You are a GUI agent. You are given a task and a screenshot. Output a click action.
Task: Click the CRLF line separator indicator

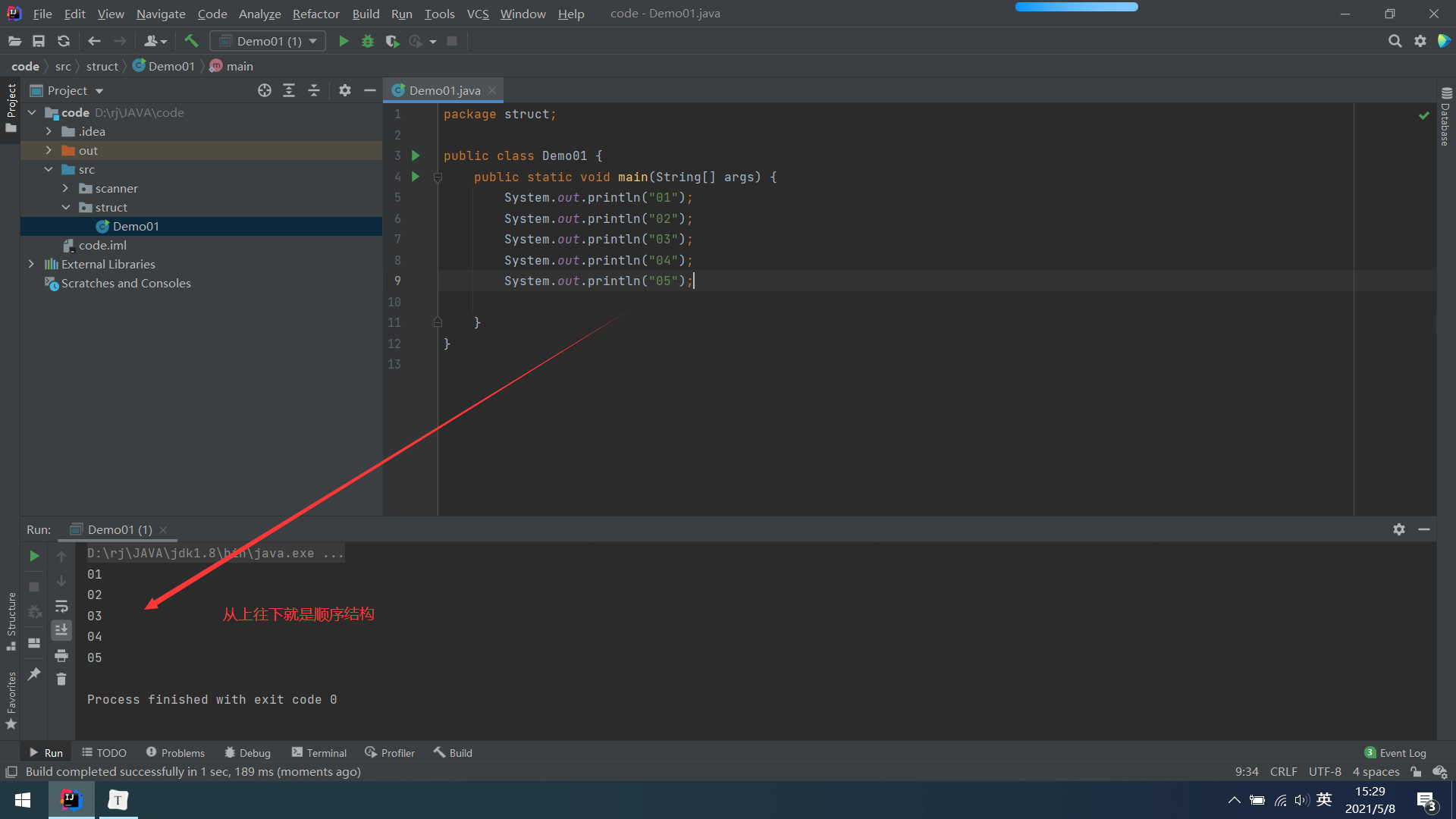coord(1283,772)
